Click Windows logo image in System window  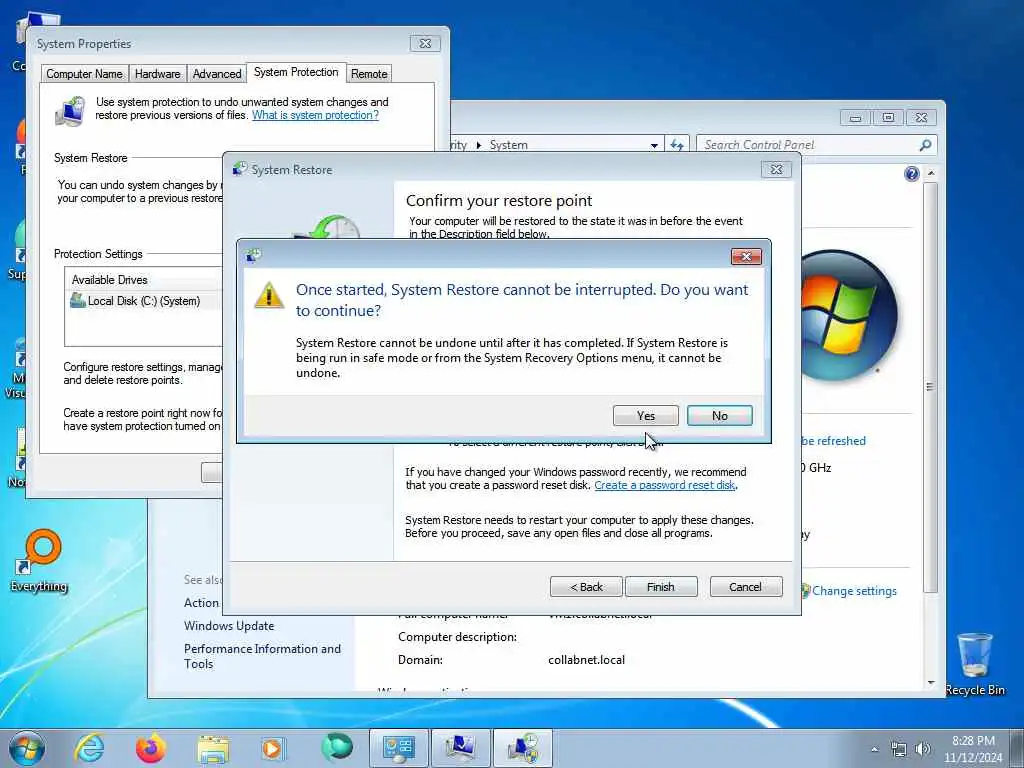click(x=847, y=315)
